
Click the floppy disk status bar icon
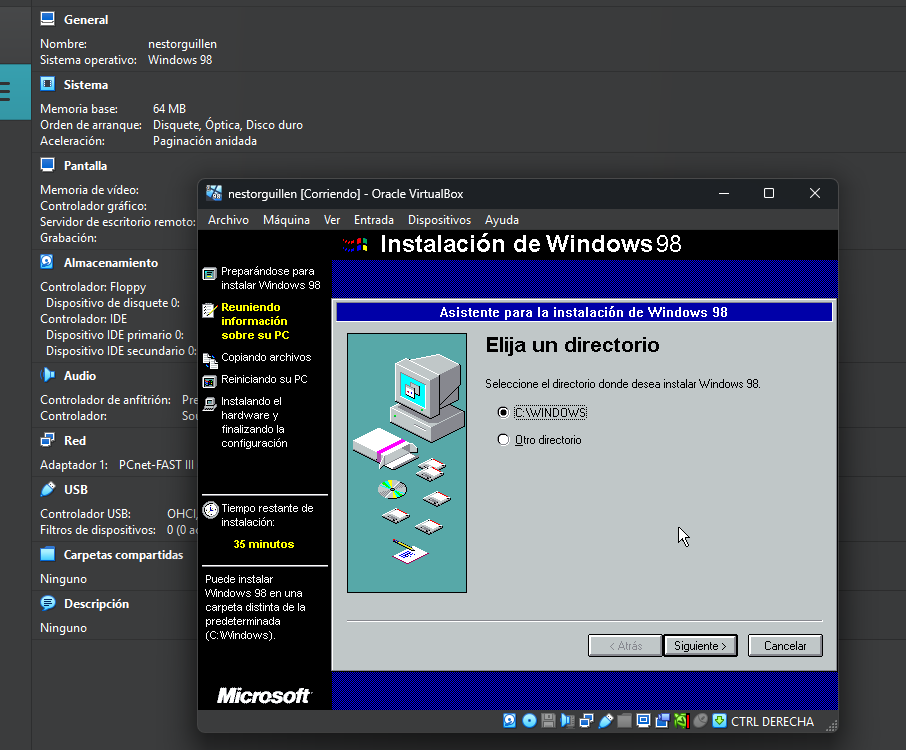[x=548, y=721]
